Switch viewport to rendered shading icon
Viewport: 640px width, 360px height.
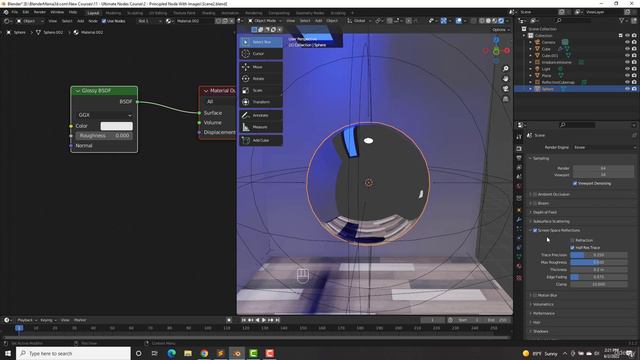(501, 20)
